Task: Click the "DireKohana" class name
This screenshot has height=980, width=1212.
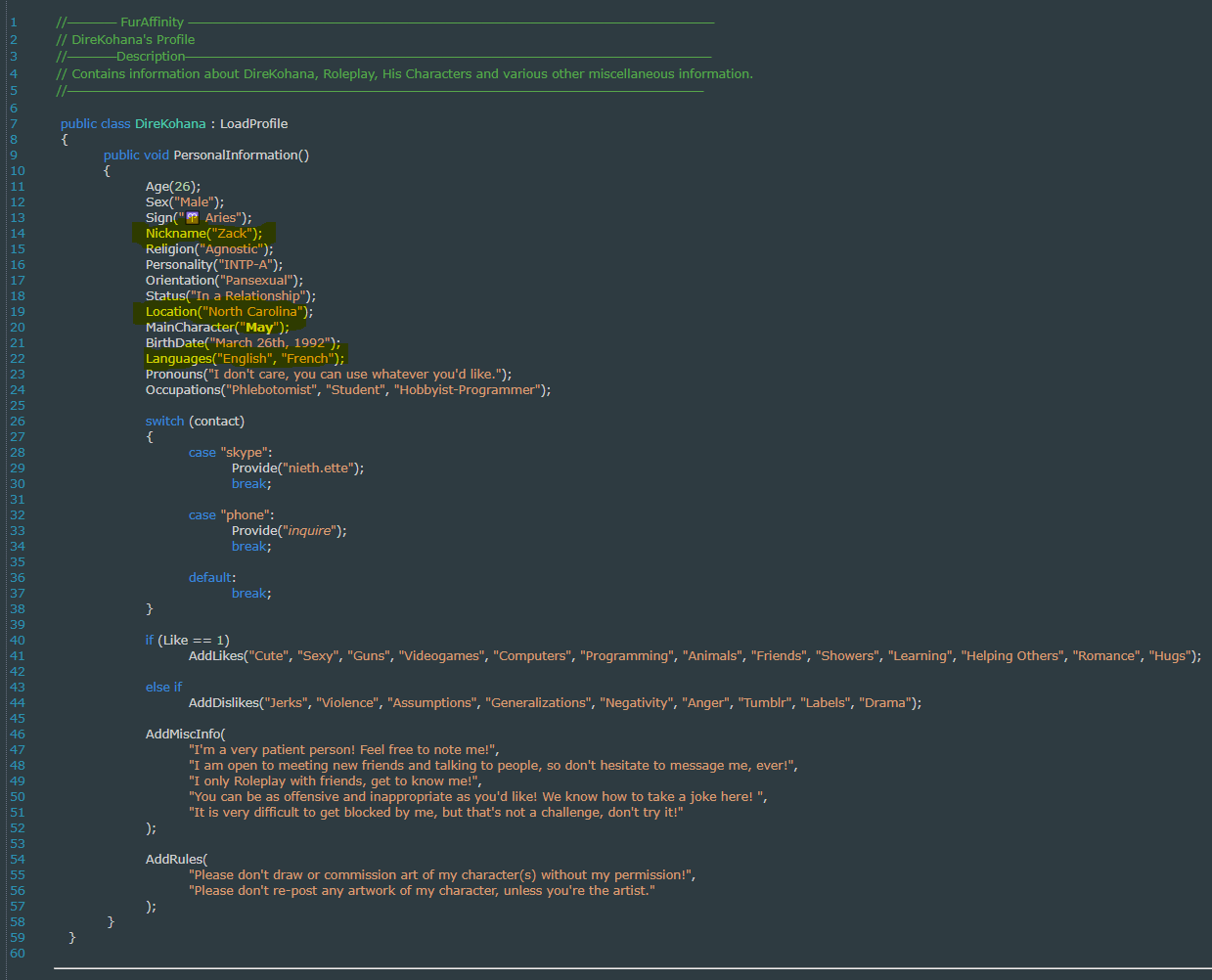Action: [x=170, y=124]
